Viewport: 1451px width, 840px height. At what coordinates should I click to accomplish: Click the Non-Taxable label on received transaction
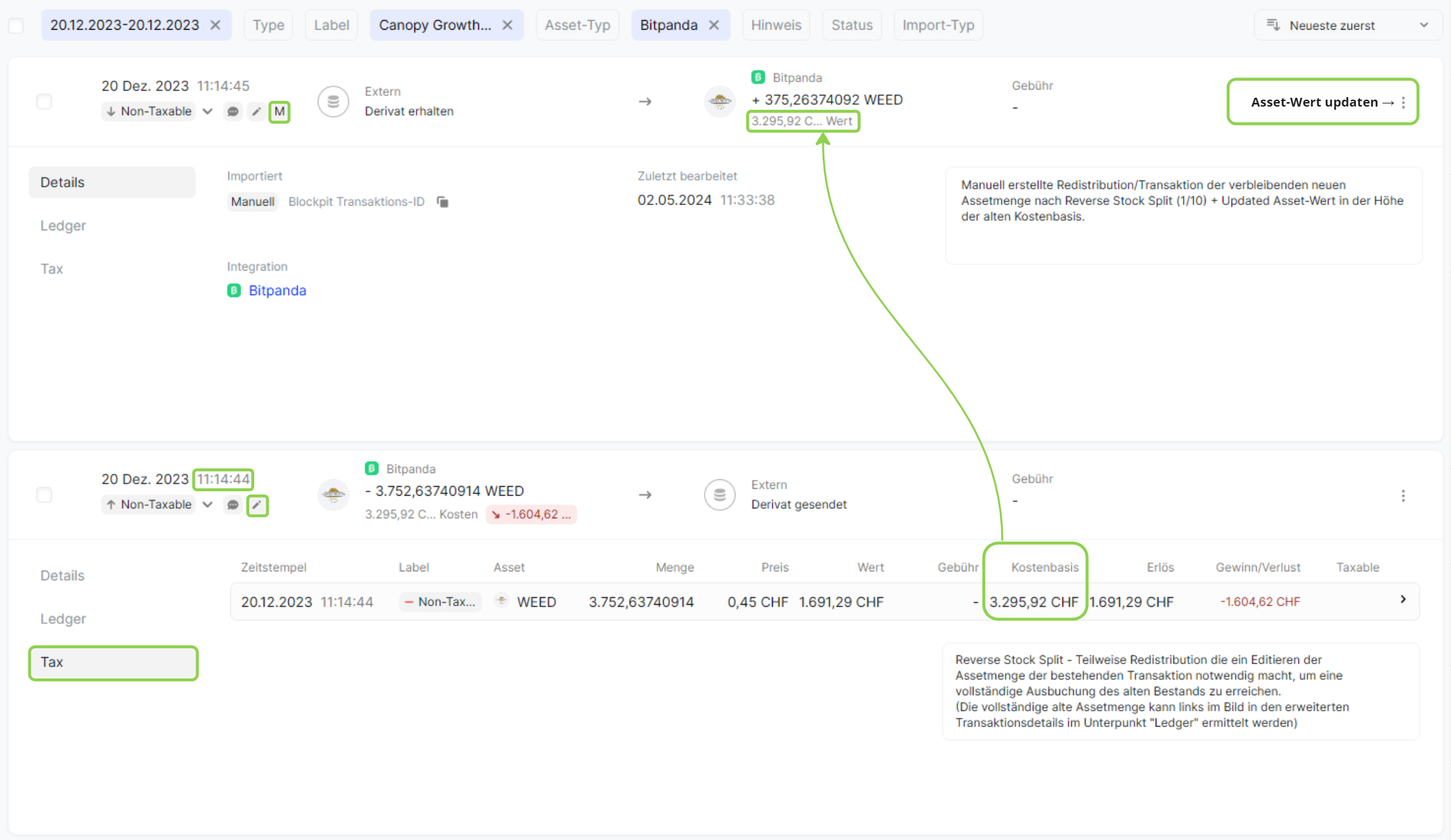(149, 112)
